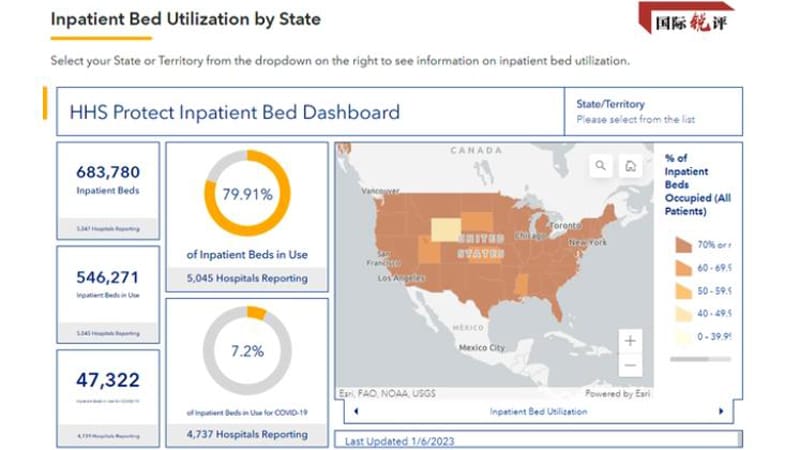Zoom out with the map minus button
Image resolution: width=800 pixels, height=450 pixels.
pyautogui.click(x=630, y=365)
